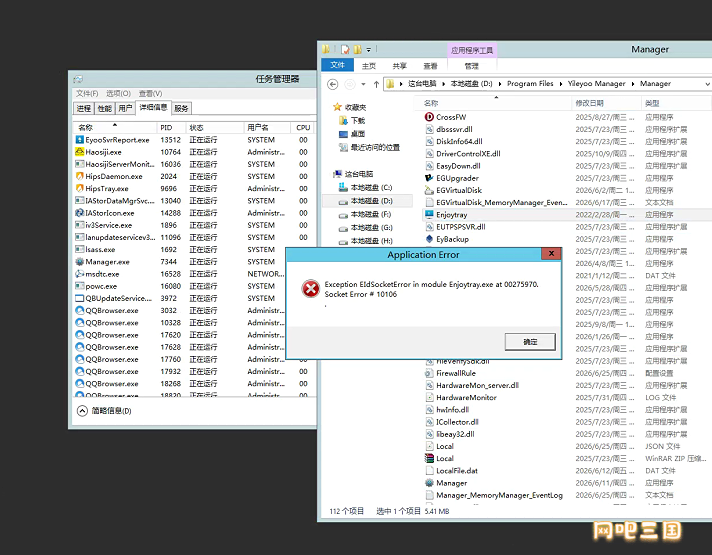Select 本地磁盘 (G:) in navigation pane
Screen dimensions: 712x555
(371, 228)
